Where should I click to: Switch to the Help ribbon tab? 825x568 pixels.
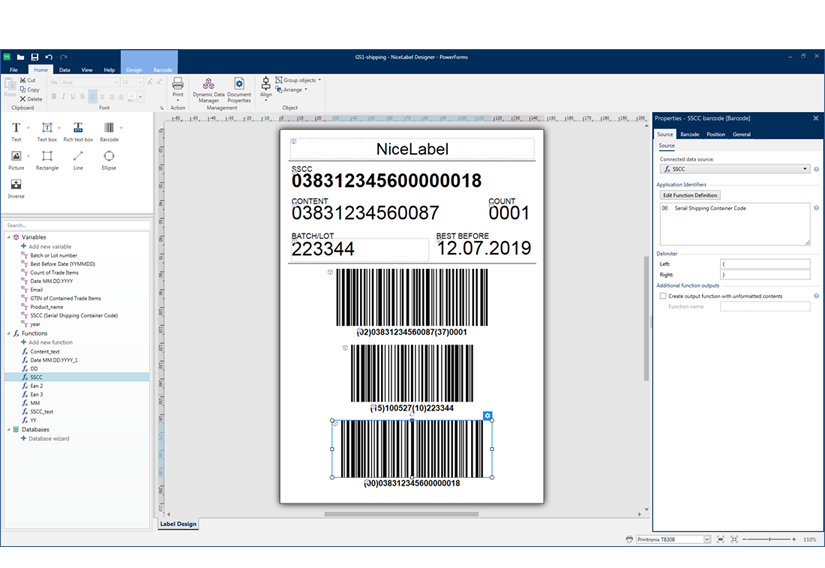coord(109,69)
